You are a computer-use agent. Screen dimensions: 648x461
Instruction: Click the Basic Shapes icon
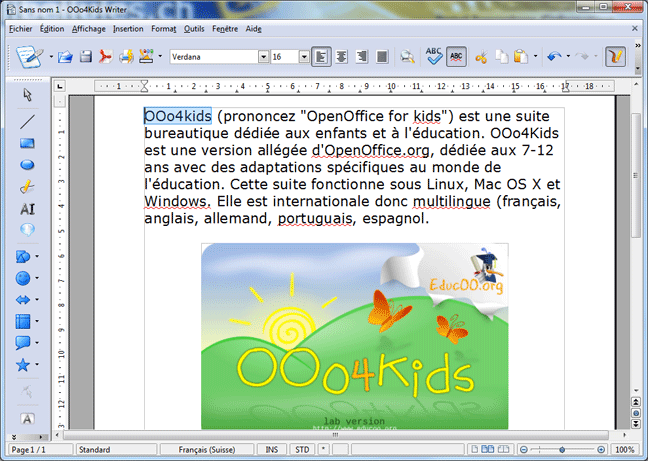pos(23,257)
